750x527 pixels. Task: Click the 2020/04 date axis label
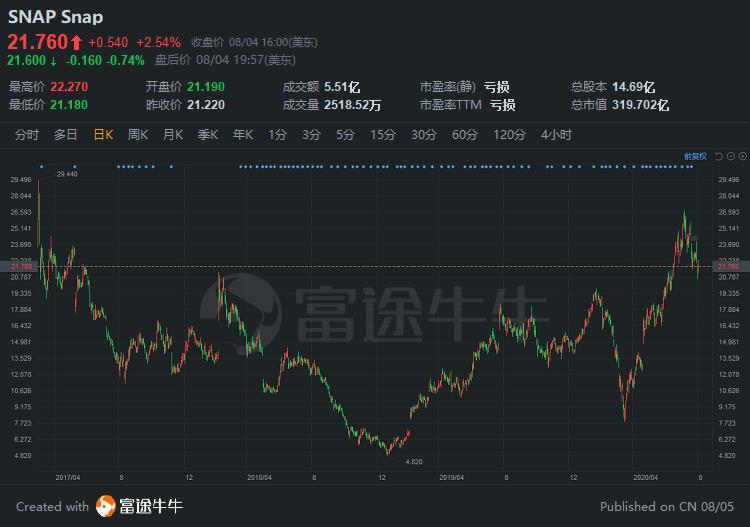[x=645, y=478]
